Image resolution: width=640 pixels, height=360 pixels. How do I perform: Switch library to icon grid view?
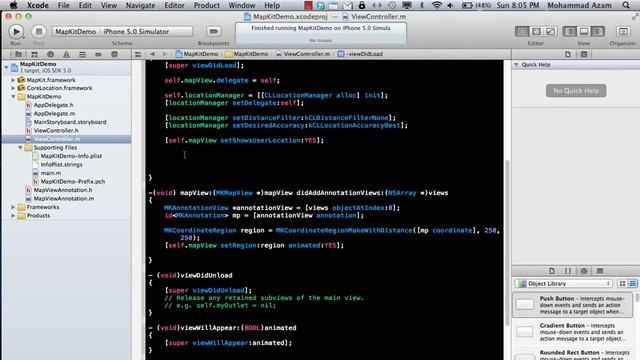pyautogui.click(x=622, y=284)
